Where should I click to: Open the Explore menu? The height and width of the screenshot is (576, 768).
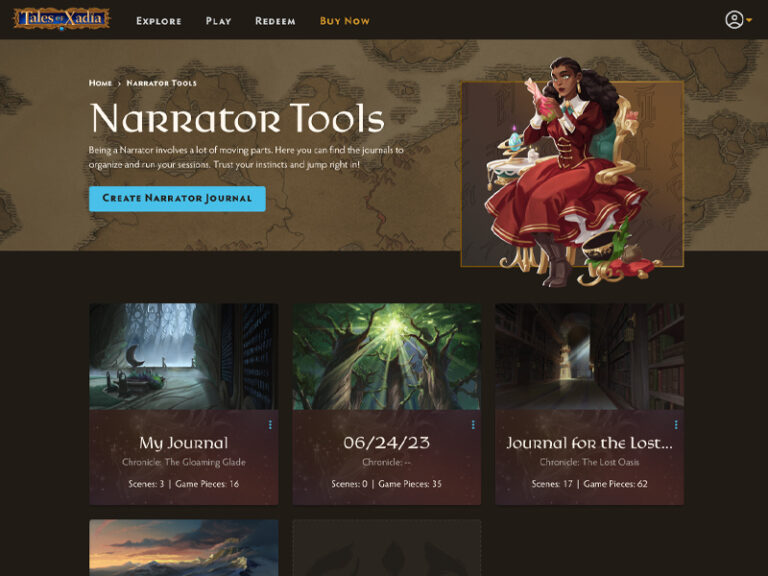pos(159,21)
